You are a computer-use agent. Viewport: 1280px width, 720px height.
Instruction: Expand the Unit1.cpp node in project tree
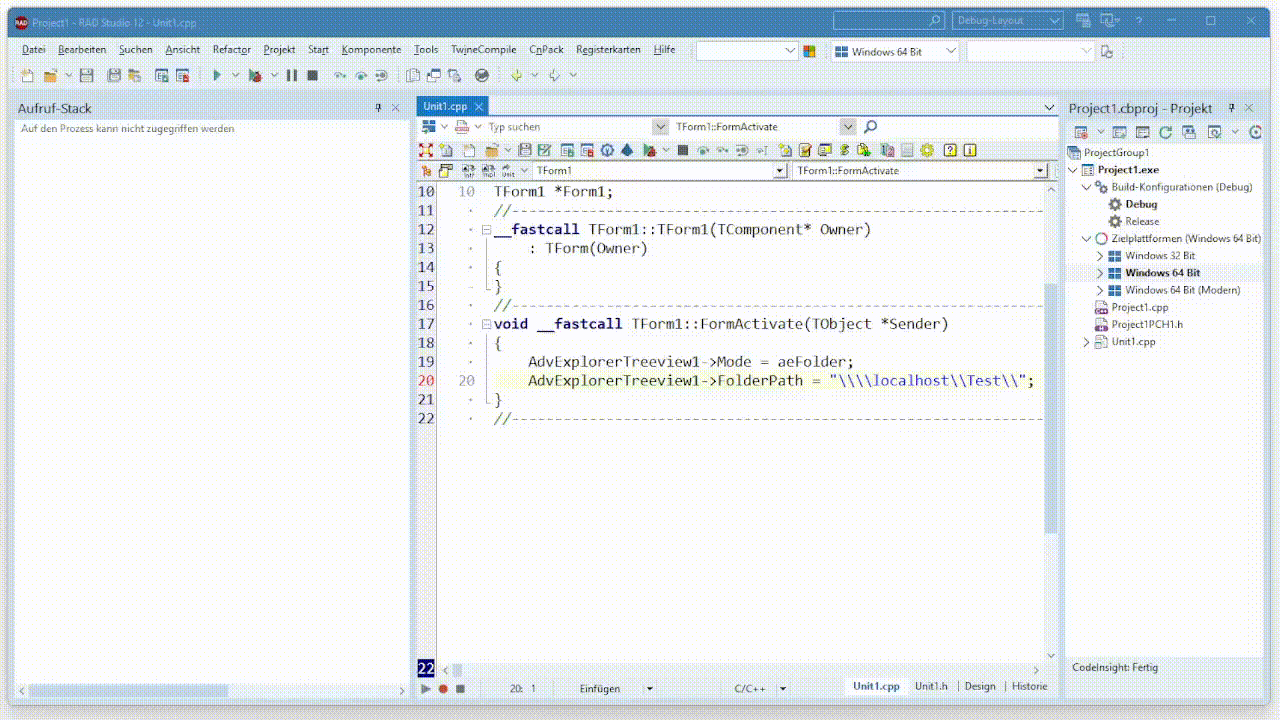1087,342
